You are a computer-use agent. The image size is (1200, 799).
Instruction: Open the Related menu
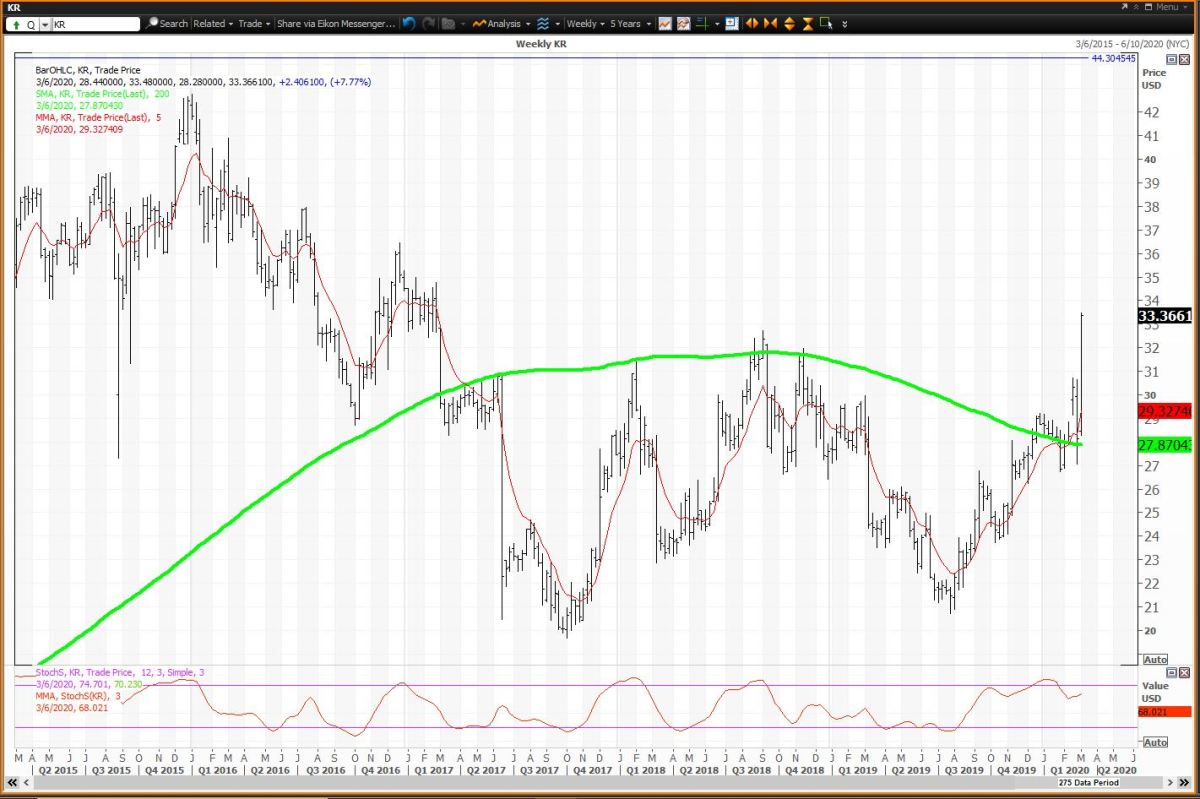(x=213, y=23)
